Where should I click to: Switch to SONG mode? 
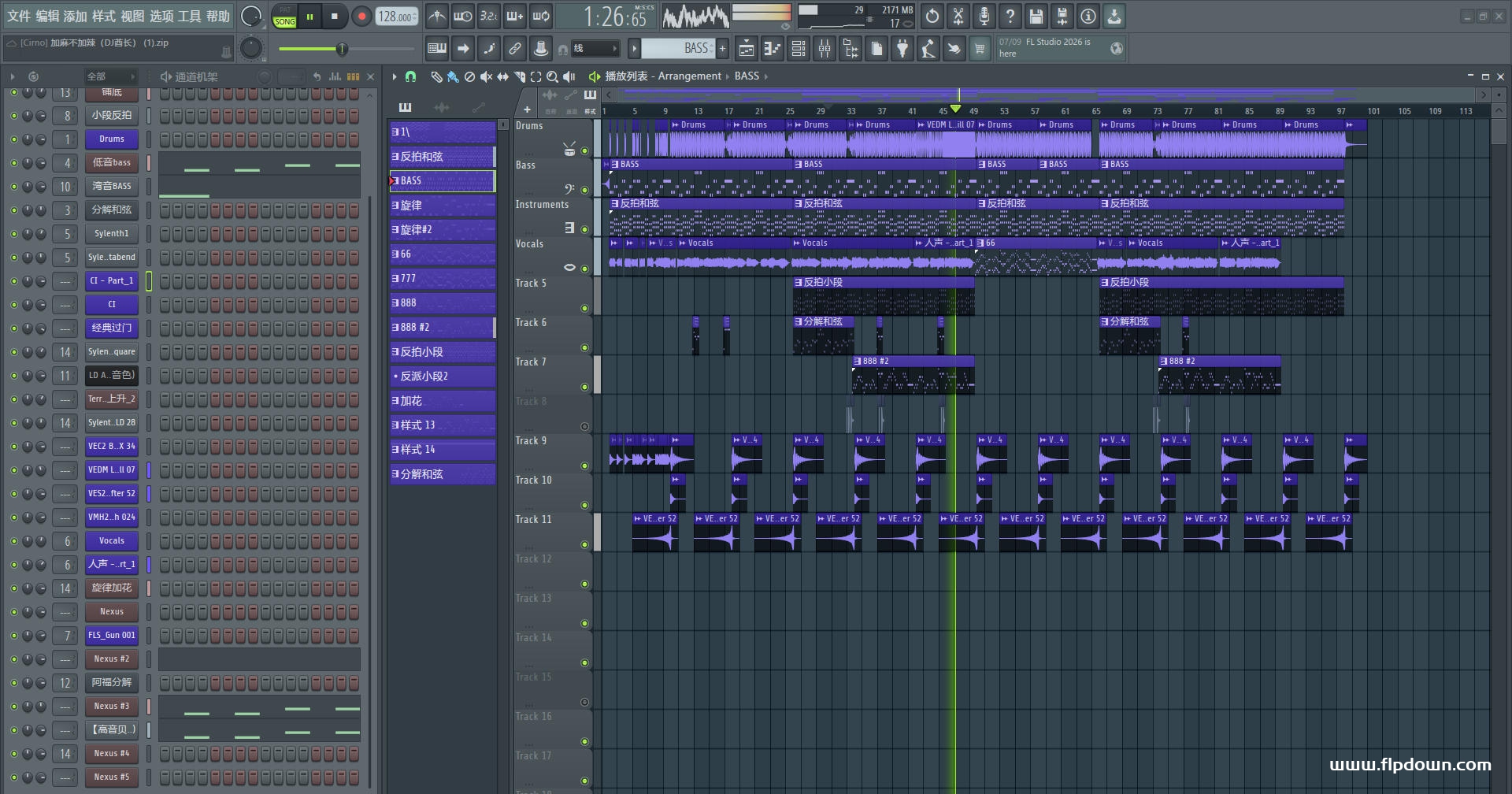[x=284, y=21]
